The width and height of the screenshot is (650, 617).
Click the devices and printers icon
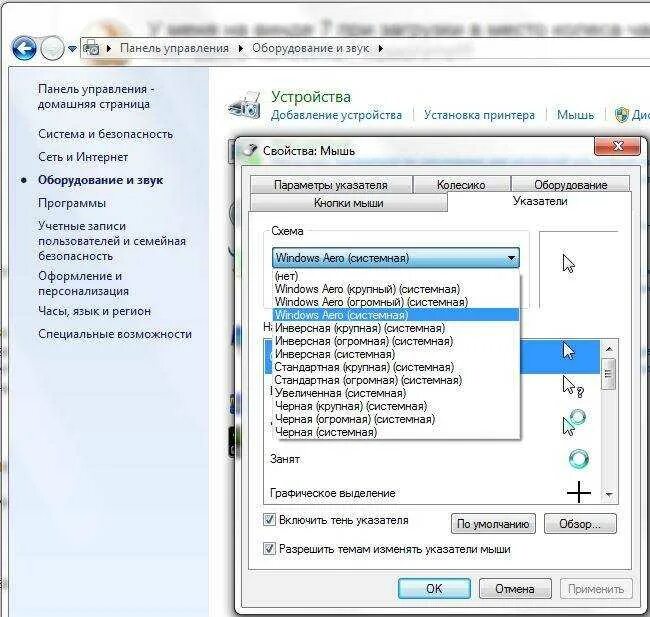pyautogui.click(x=245, y=105)
